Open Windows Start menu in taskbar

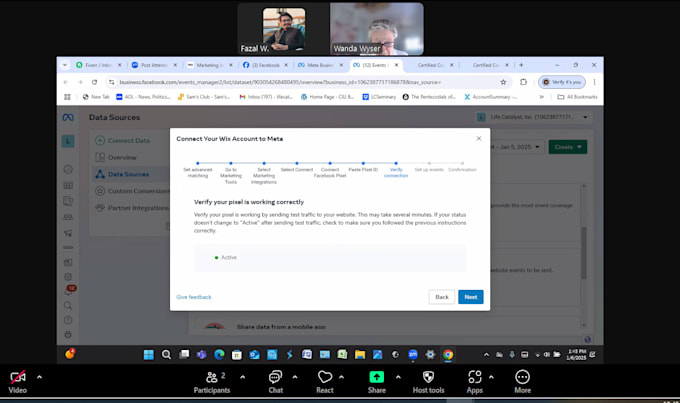click(x=148, y=354)
